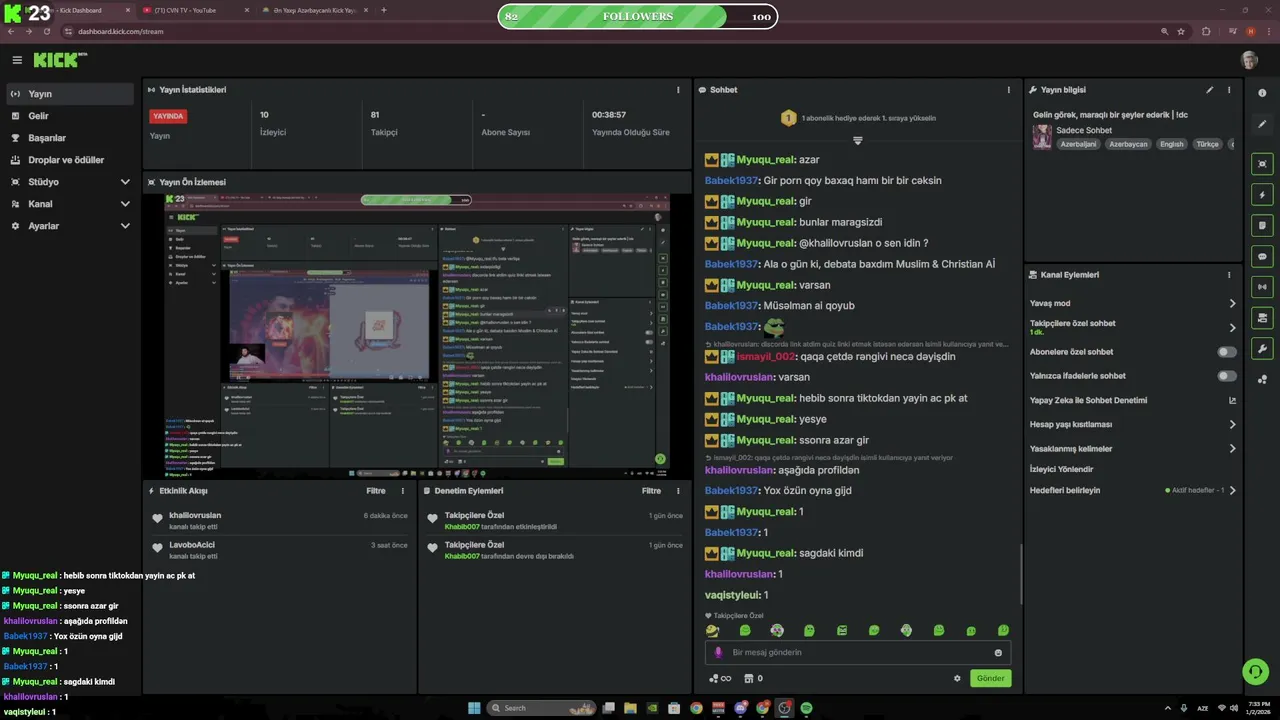Click İzleyici Yönlendir option
Screen dimensions: 1280x720
click(x=1061, y=469)
